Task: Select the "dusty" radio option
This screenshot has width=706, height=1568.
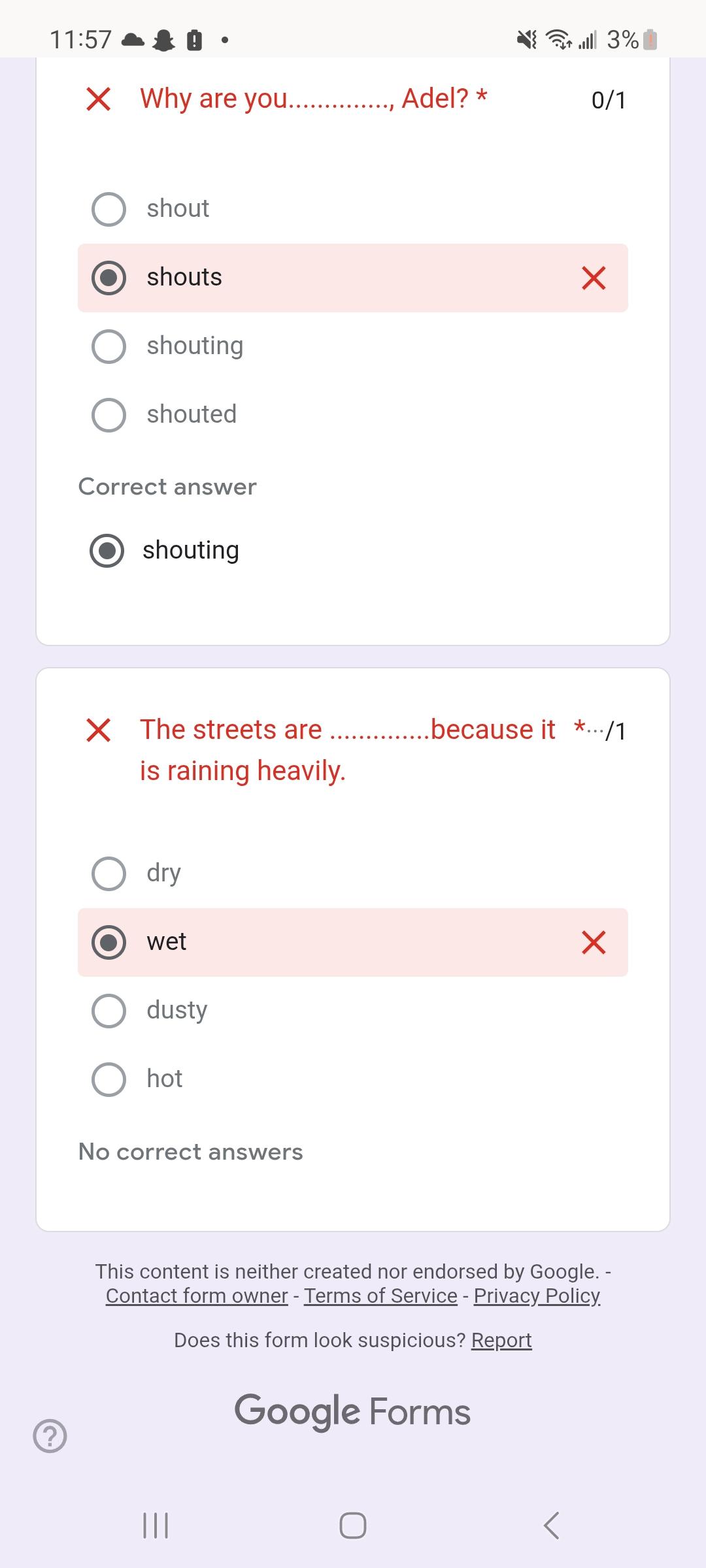Action: click(x=109, y=1011)
